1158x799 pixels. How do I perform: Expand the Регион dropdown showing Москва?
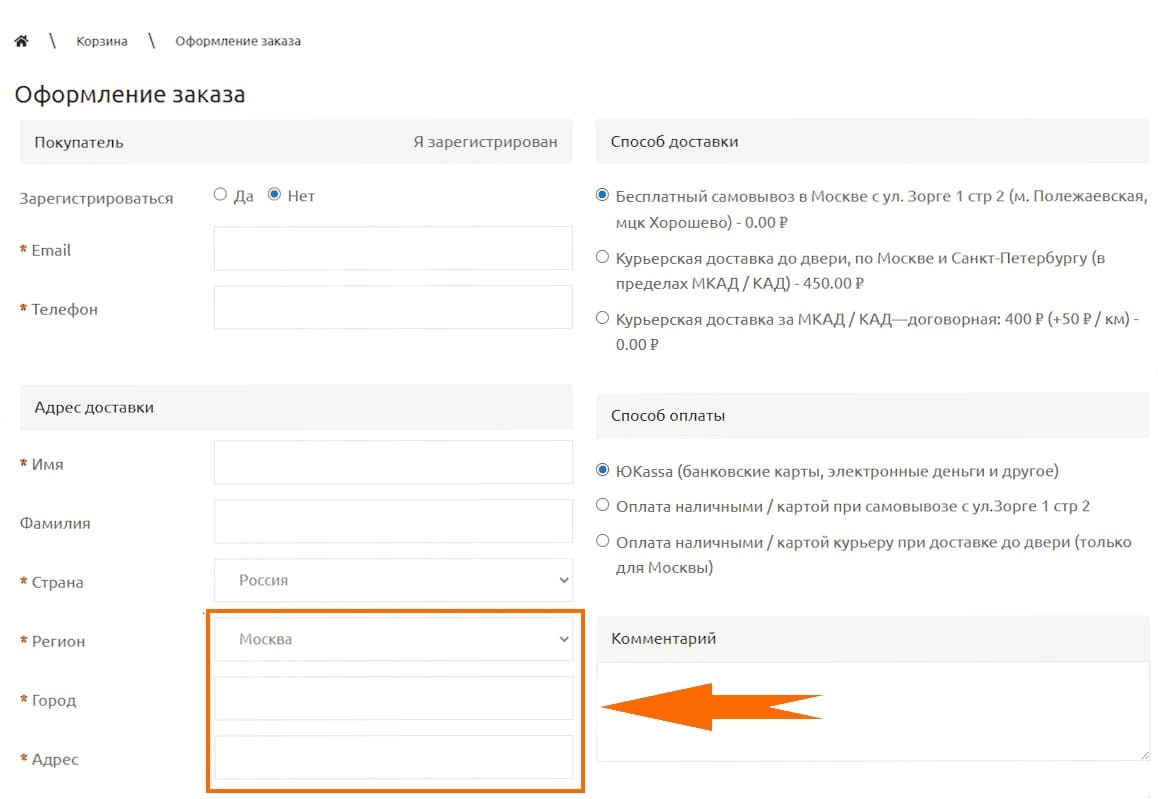393,639
